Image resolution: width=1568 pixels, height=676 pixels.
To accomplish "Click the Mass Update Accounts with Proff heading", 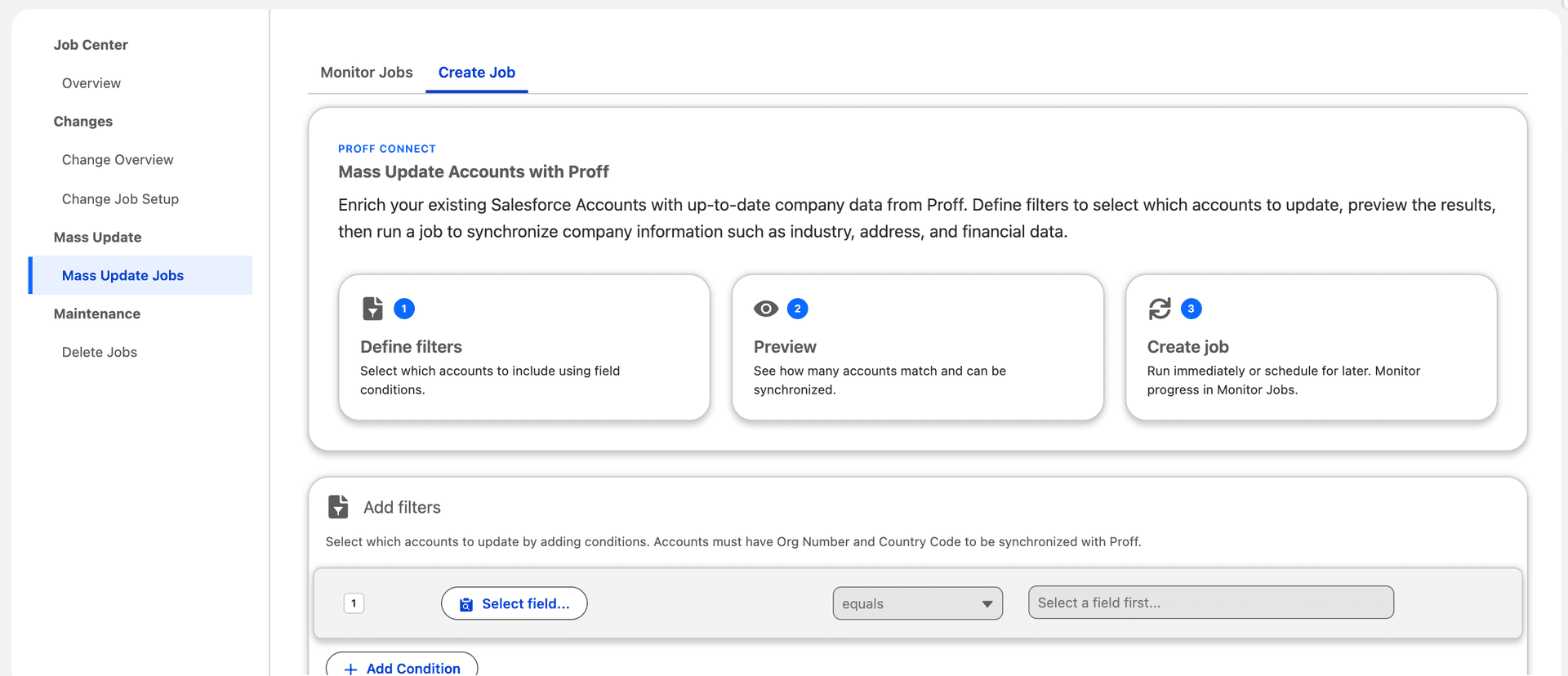I will point(474,172).
